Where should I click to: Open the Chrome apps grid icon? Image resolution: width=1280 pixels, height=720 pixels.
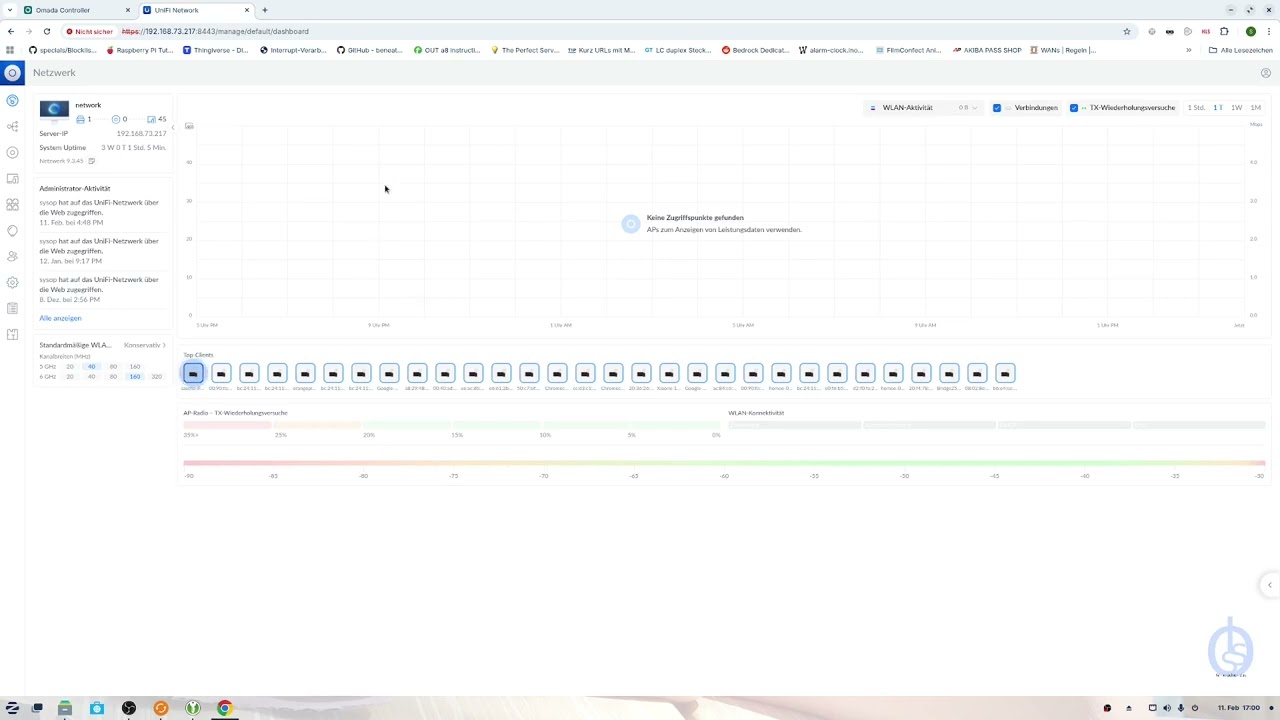10,50
